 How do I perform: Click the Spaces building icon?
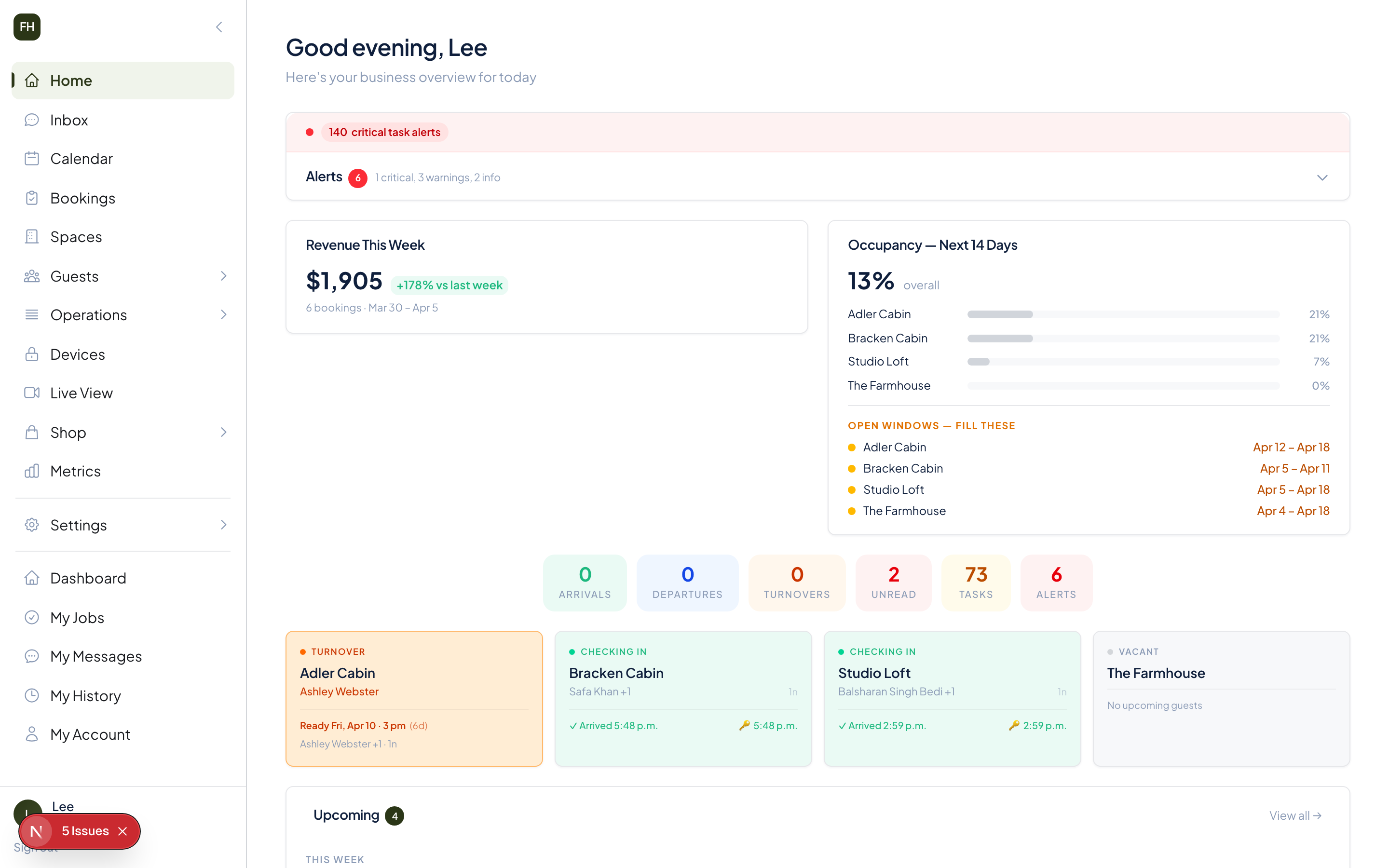[x=32, y=236]
